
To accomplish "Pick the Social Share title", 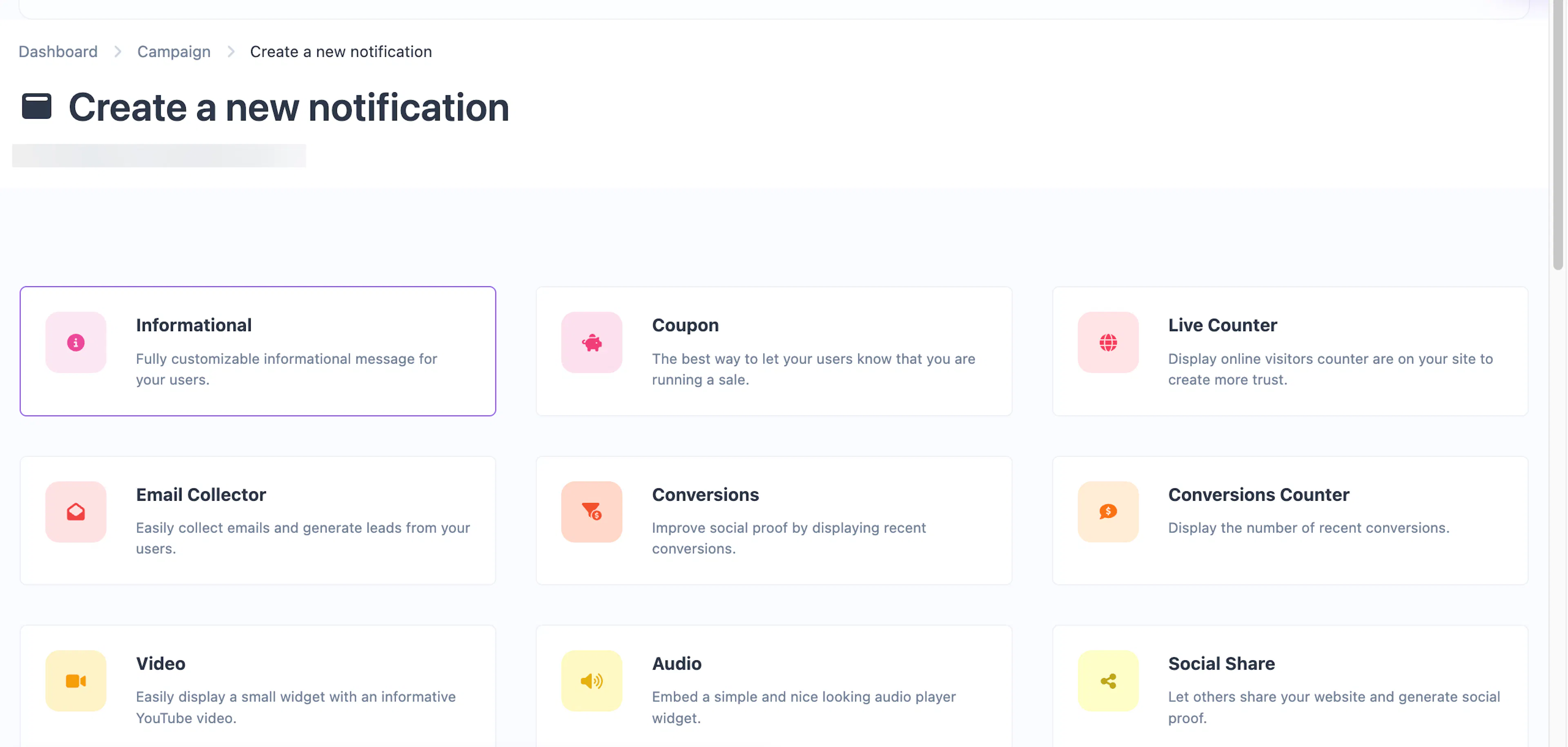I will 1221,664.
